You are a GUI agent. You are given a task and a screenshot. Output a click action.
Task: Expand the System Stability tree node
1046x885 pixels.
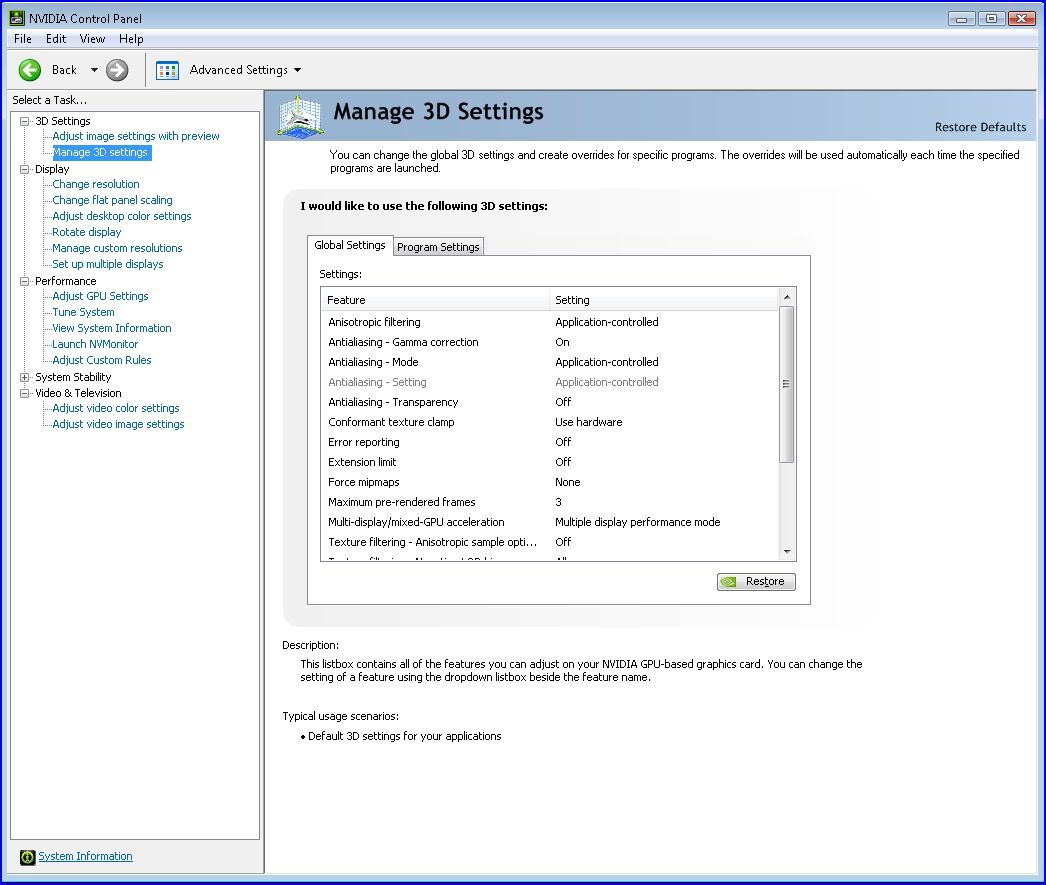pos(25,377)
